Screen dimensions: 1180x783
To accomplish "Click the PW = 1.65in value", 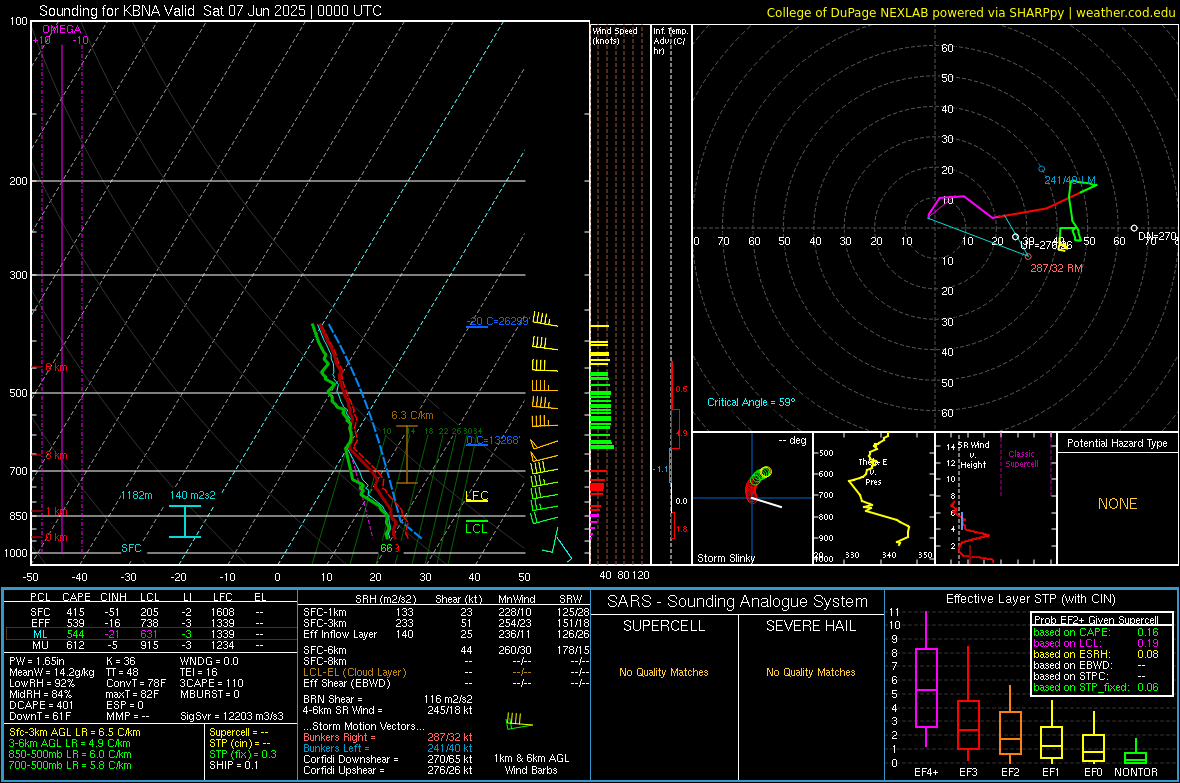I will pyautogui.click(x=37, y=661).
